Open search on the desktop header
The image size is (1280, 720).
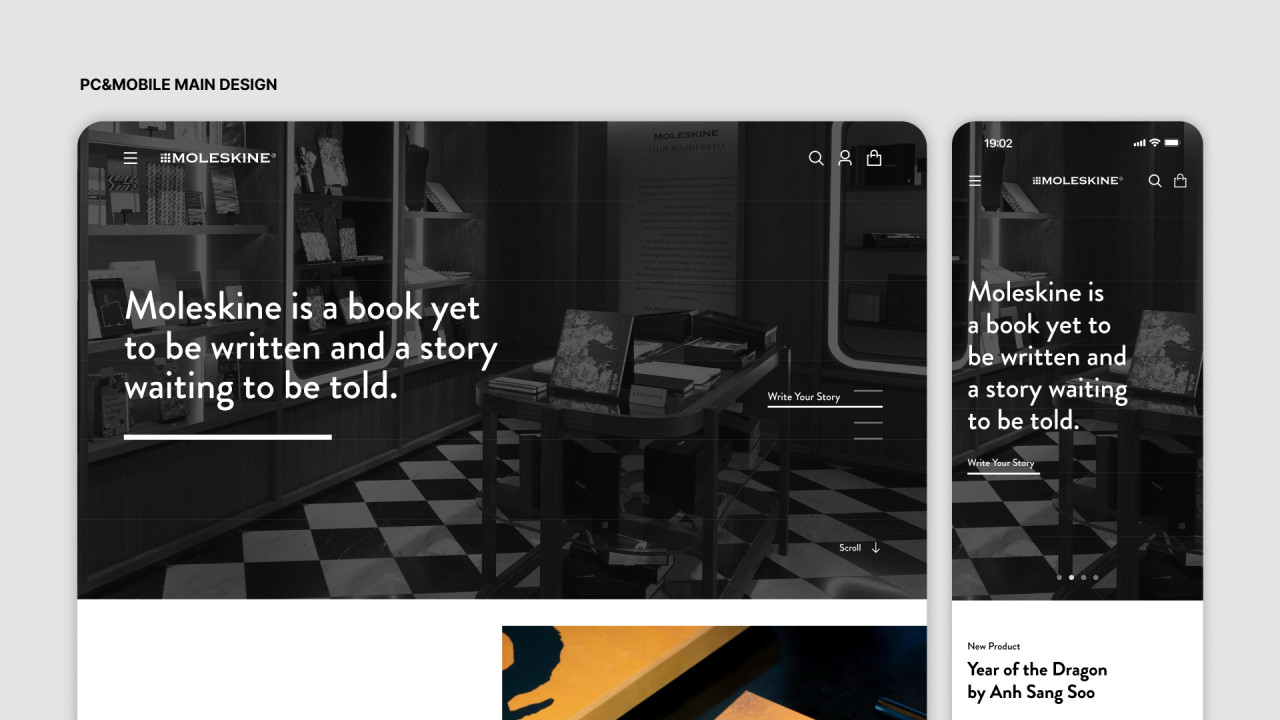click(x=816, y=158)
